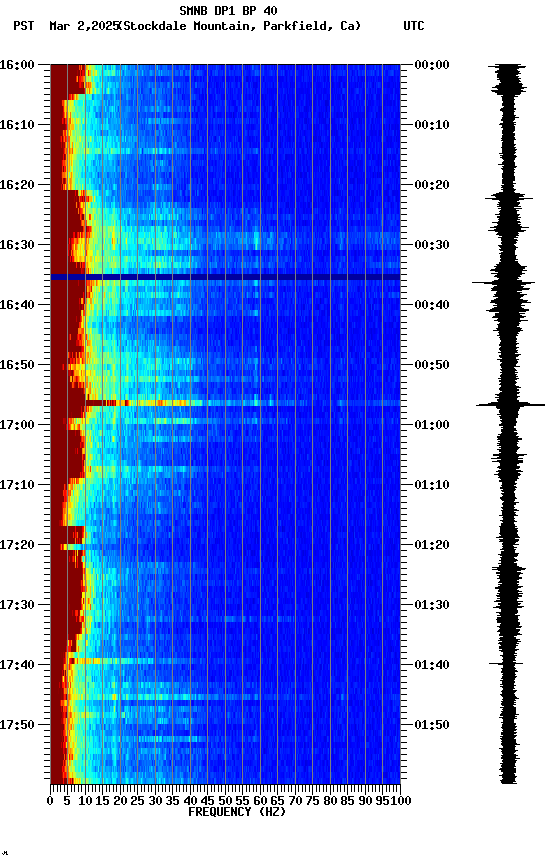This screenshot has height=864, width=552.
Task: Click the 16:20 PST time label
Action: [17, 185]
